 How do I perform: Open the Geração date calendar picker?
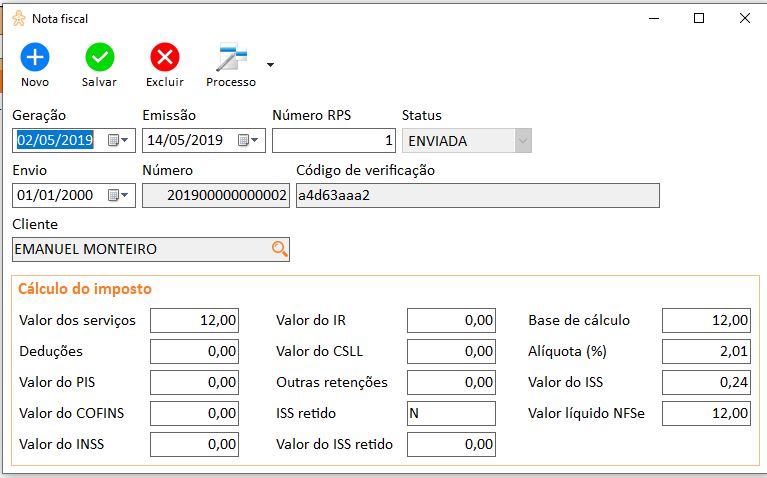point(118,140)
